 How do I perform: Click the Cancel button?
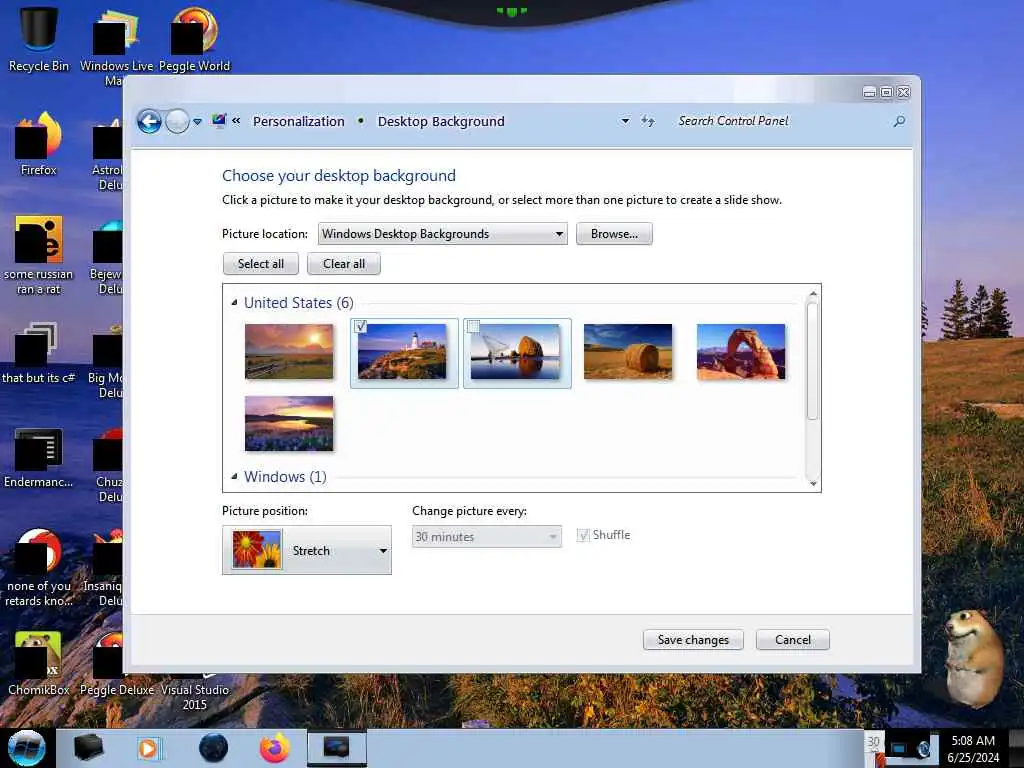793,640
